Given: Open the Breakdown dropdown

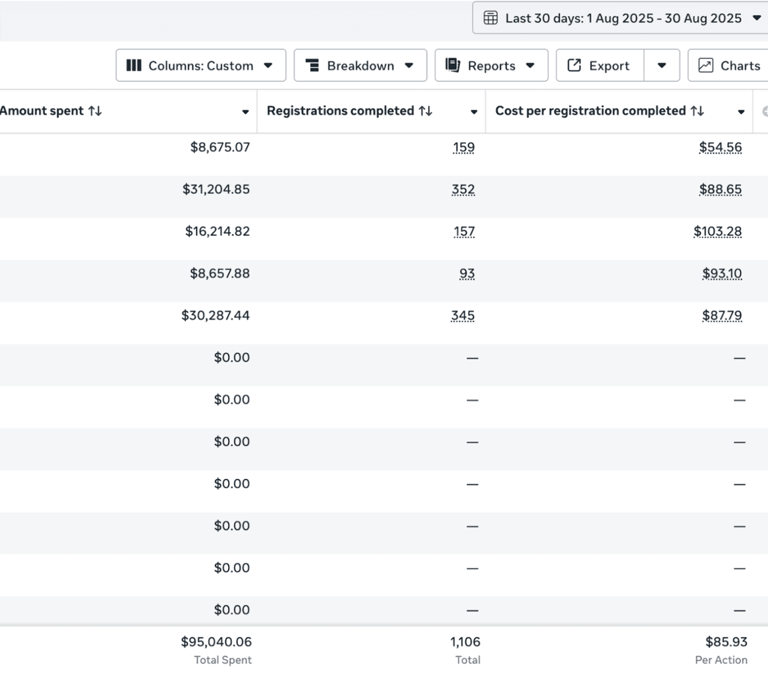Looking at the screenshot, I should [x=360, y=65].
